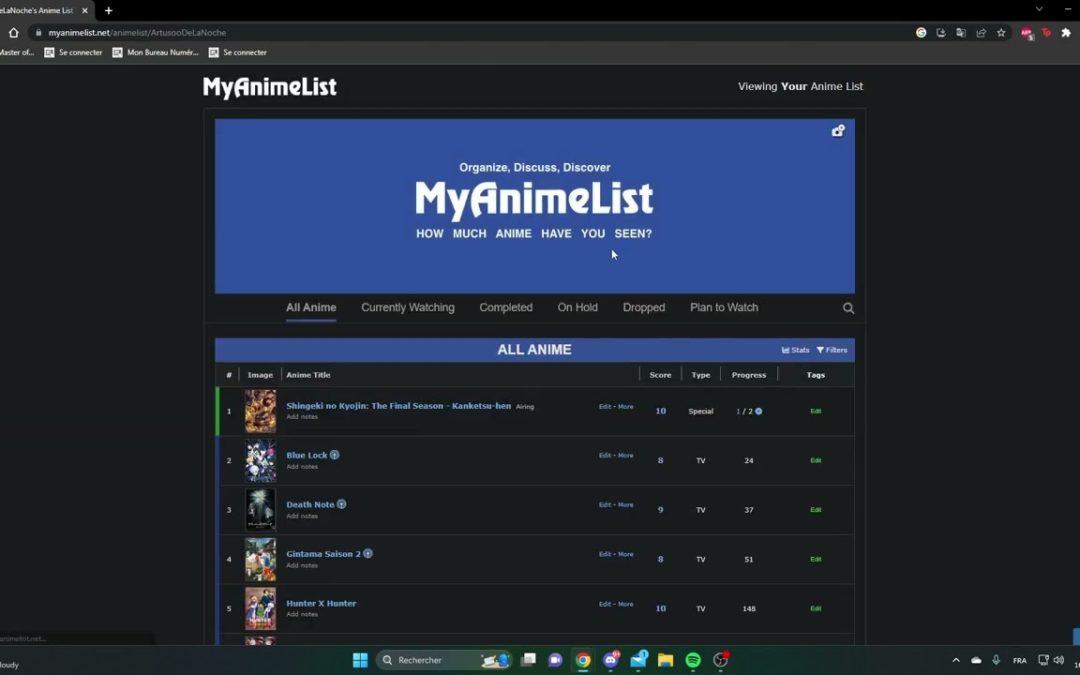Click Add notes under Blue Lock

(x=302, y=466)
